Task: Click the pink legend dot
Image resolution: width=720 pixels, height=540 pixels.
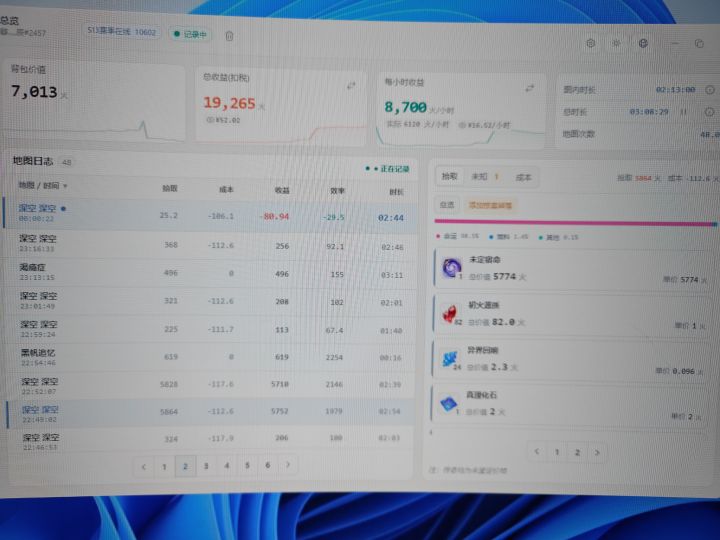Action: pyautogui.click(x=438, y=236)
